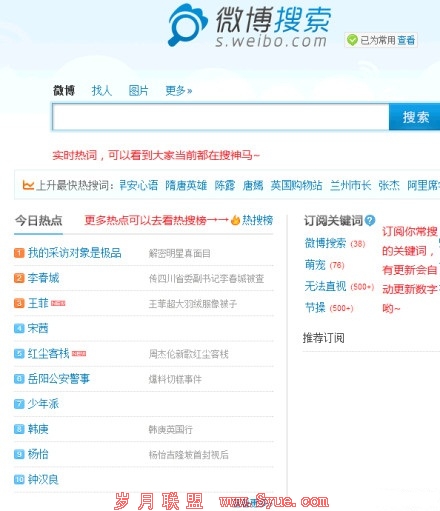
Task: Click the blue 搜索 button
Action: tap(415, 117)
